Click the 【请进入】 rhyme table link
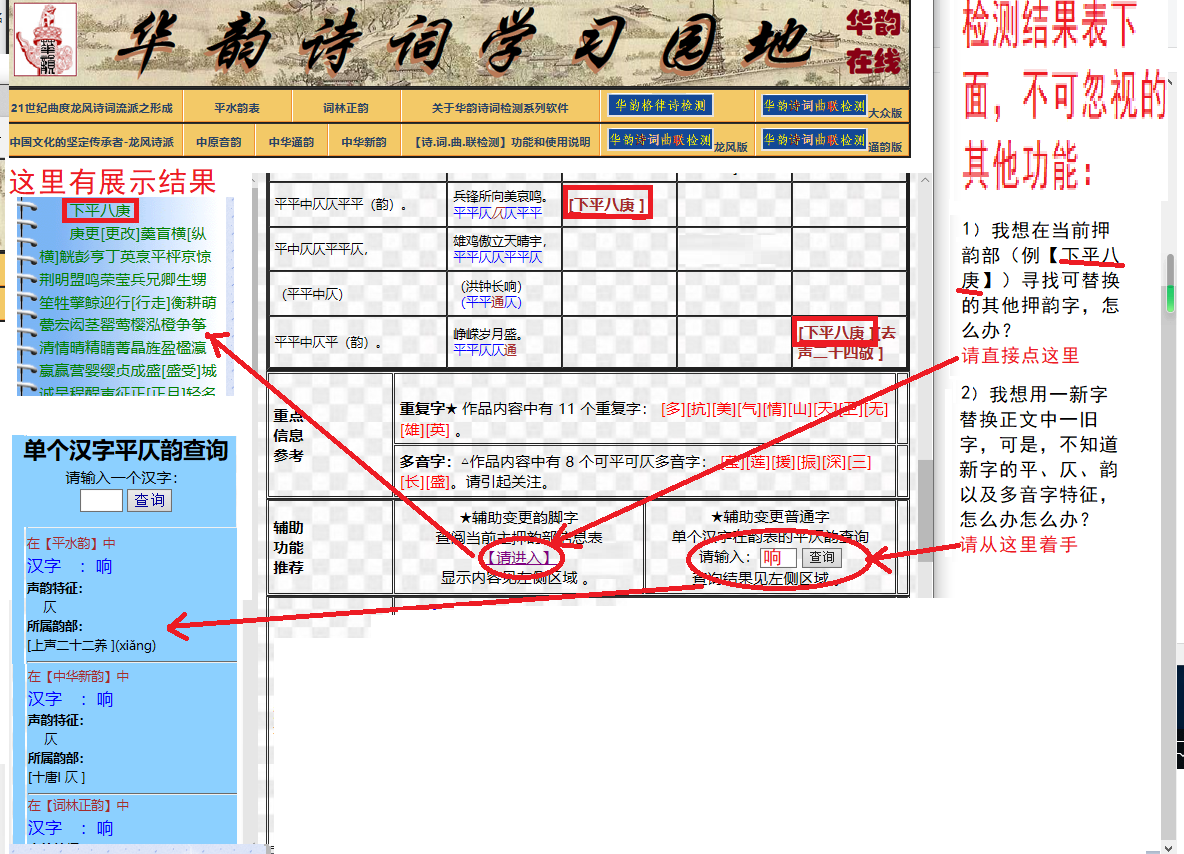 coord(518,557)
